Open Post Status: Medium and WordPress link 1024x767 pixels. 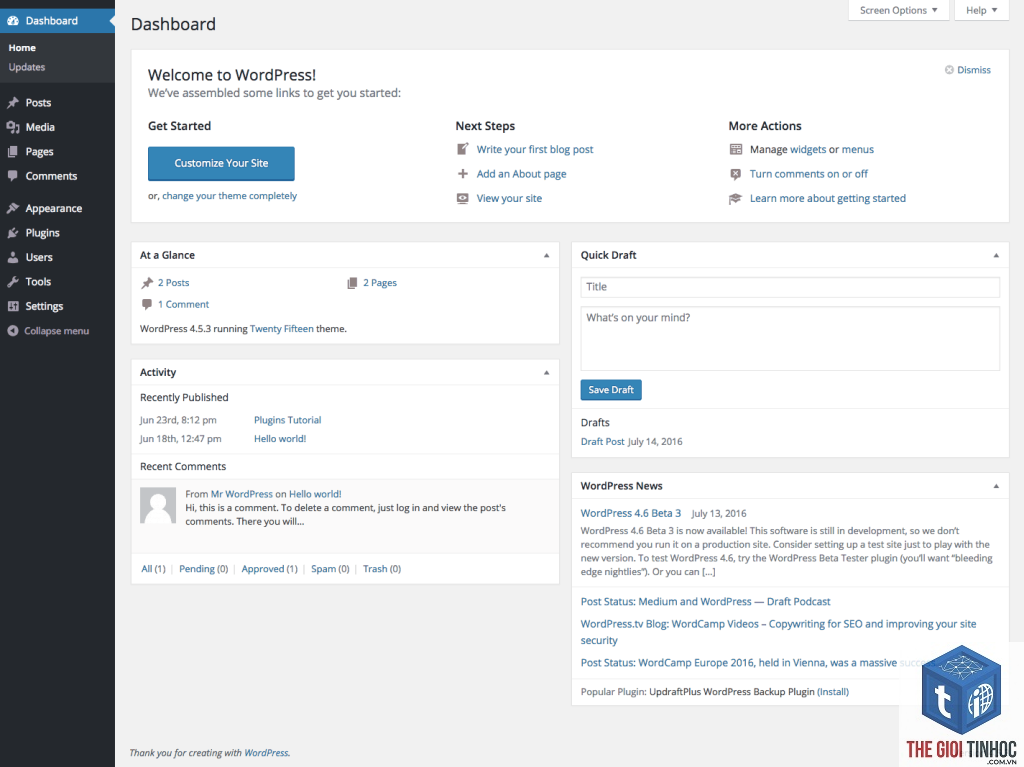[x=705, y=602]
